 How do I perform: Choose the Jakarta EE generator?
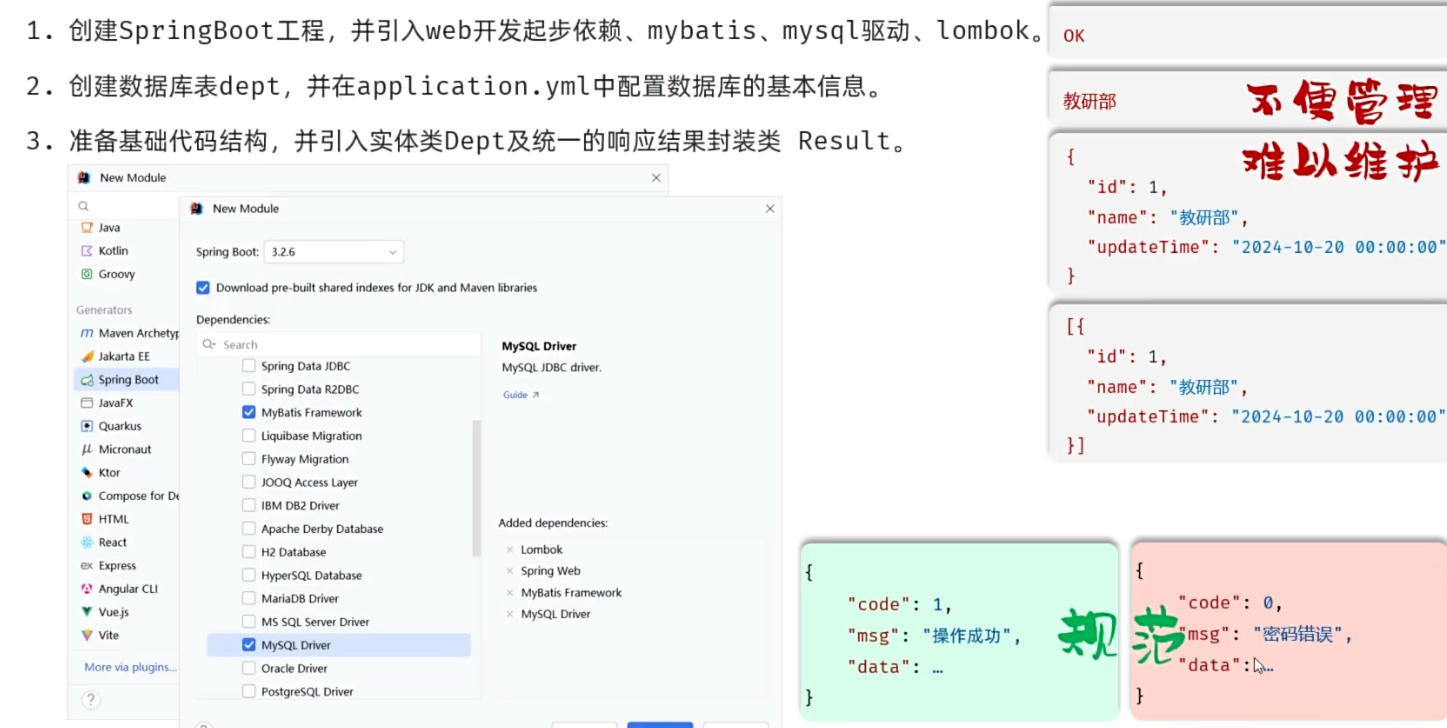114,356
